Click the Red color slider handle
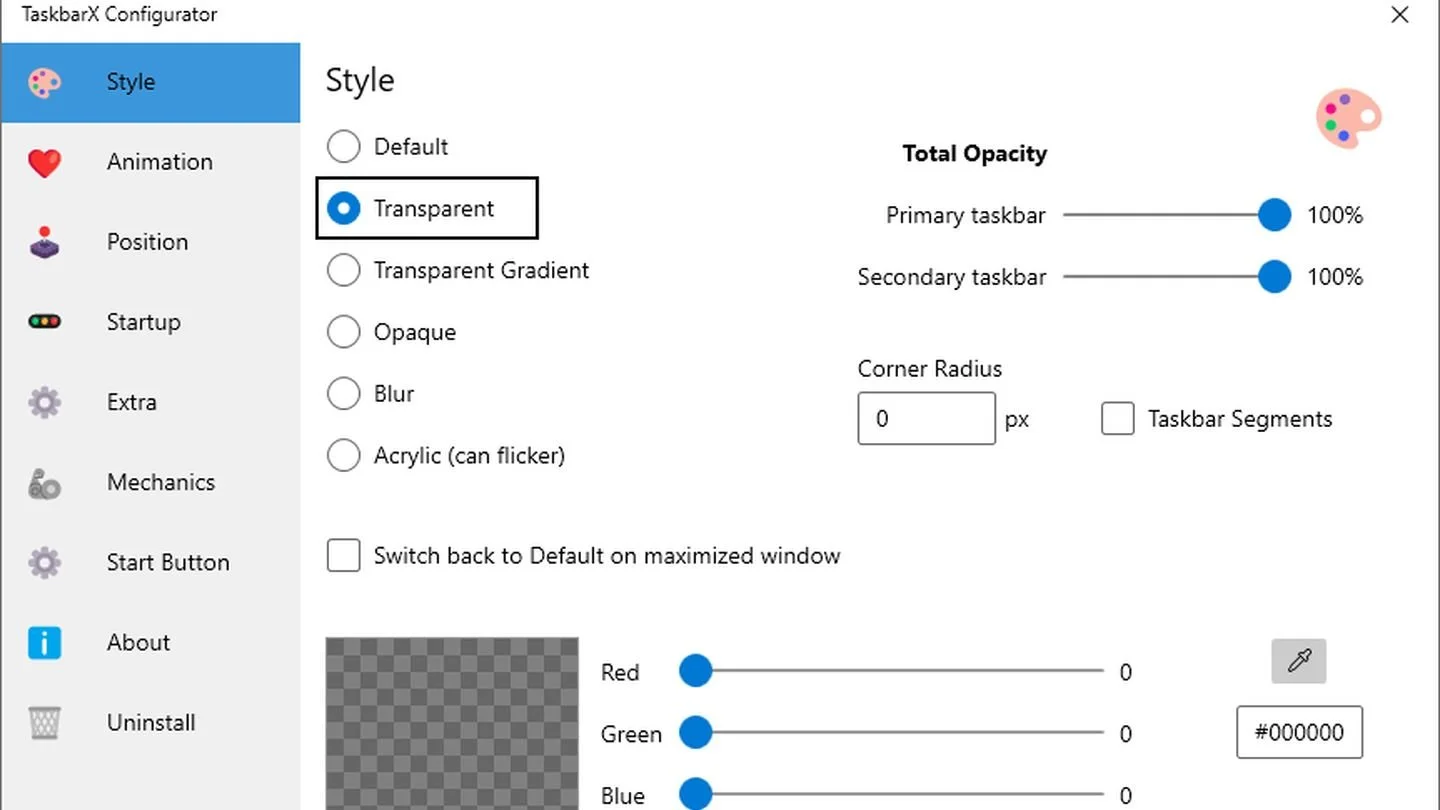This screenshot has width=1440, height=810. 695,671
